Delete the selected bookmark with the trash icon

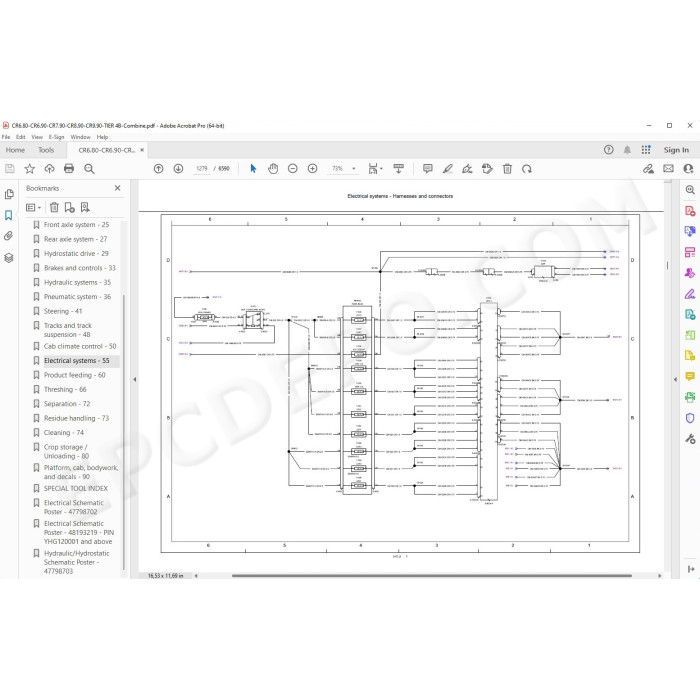coord(54,207)
